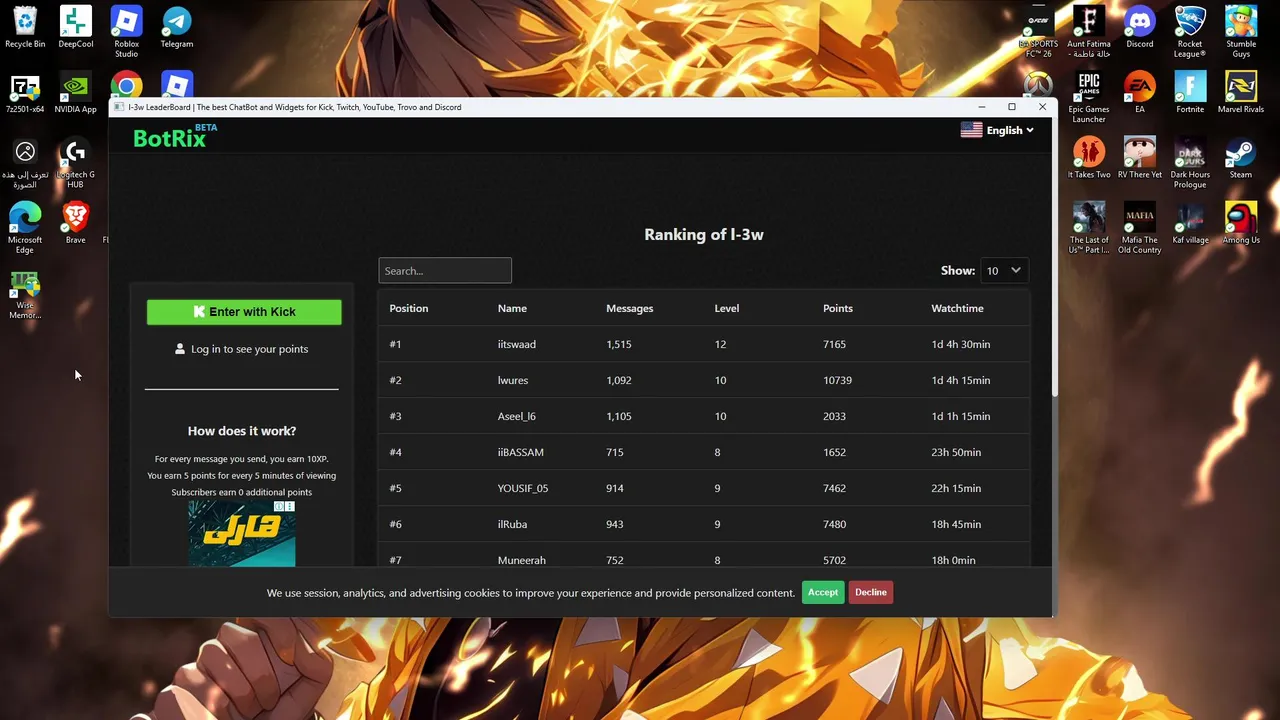The image size is (1280, 720).
Task: Click the 1,515 messages cell
Action: pos(620,344)
